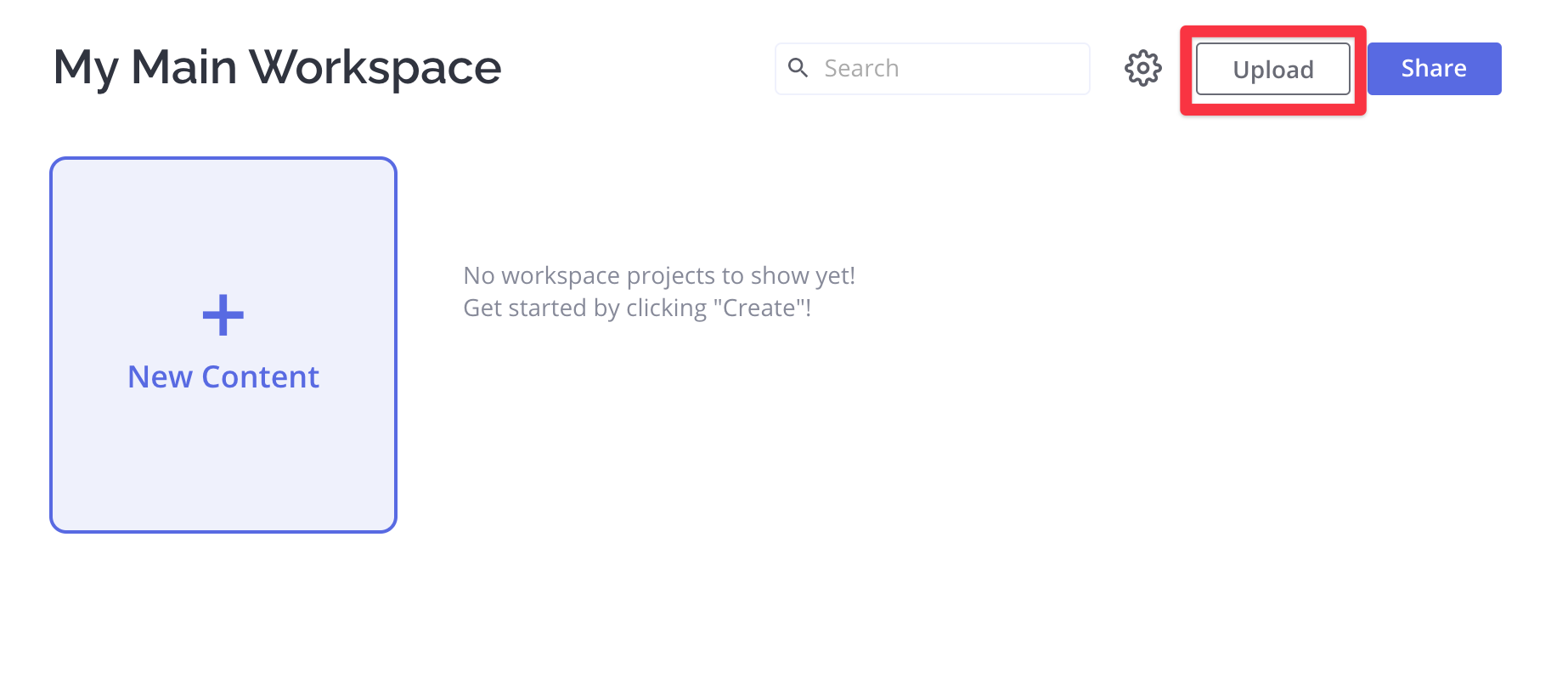
Task: Click the blue cross above New Content
Action: click(223, 315)
